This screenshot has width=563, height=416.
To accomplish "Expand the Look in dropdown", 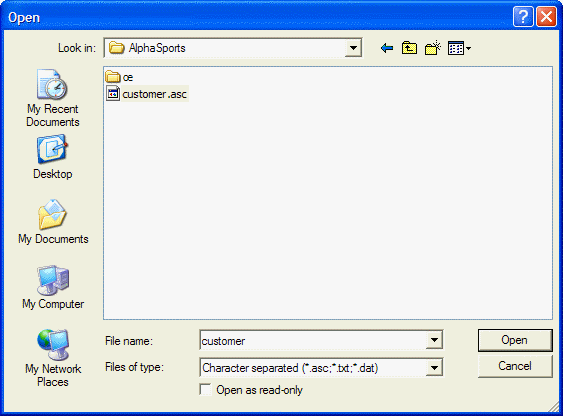I will 353,48.
